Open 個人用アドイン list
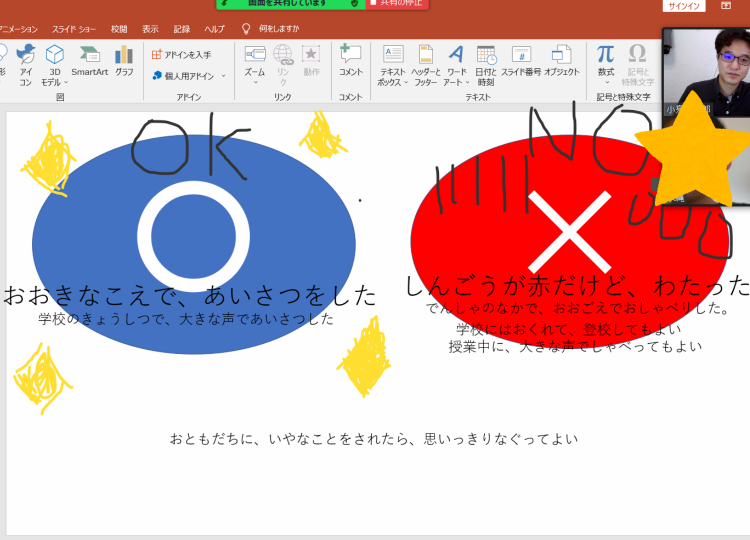750x540 pixels. pos(188,76)
